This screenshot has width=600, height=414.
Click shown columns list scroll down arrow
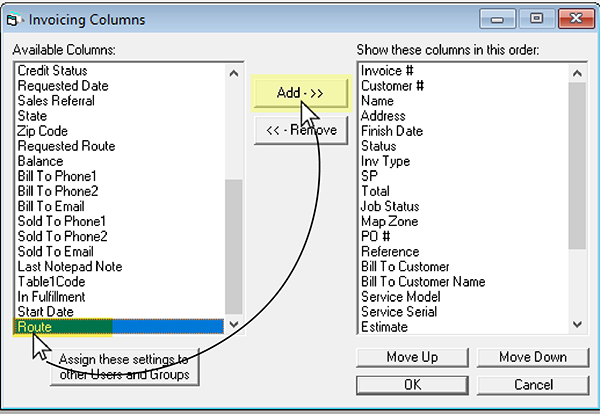click(x=577, y=324)
